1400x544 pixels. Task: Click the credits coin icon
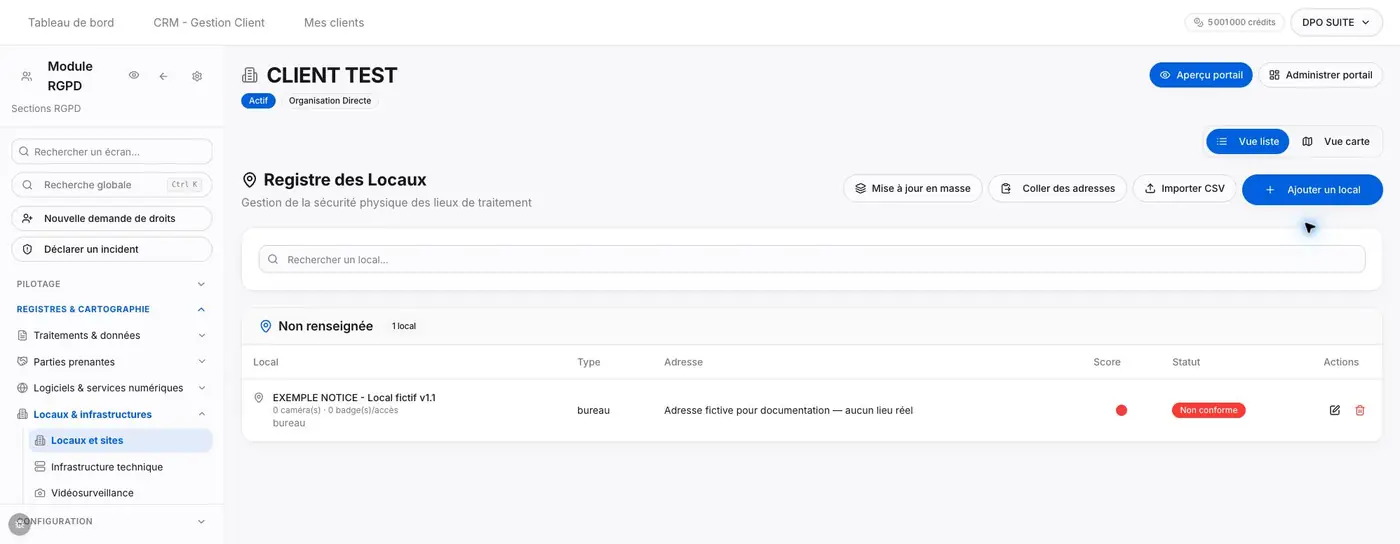[1198, 22]
